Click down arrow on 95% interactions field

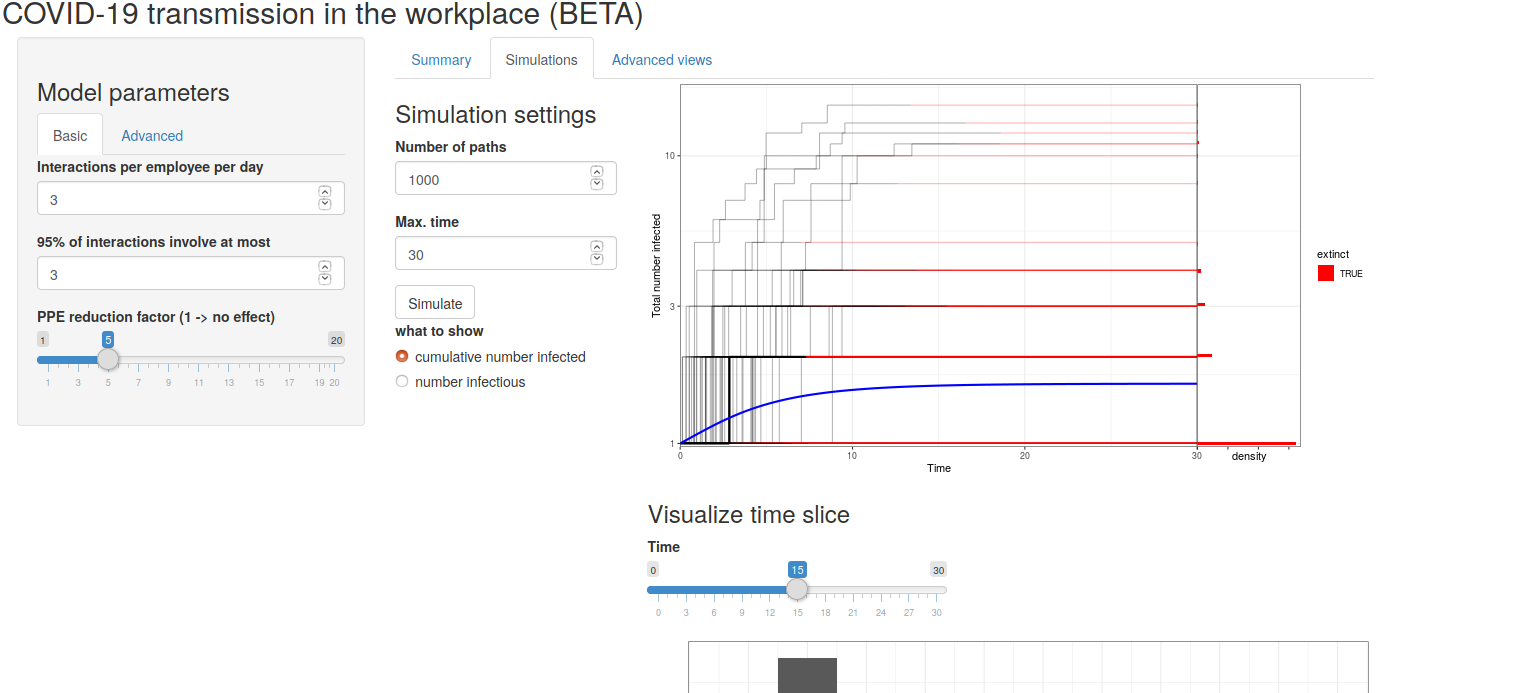[324, 279]
